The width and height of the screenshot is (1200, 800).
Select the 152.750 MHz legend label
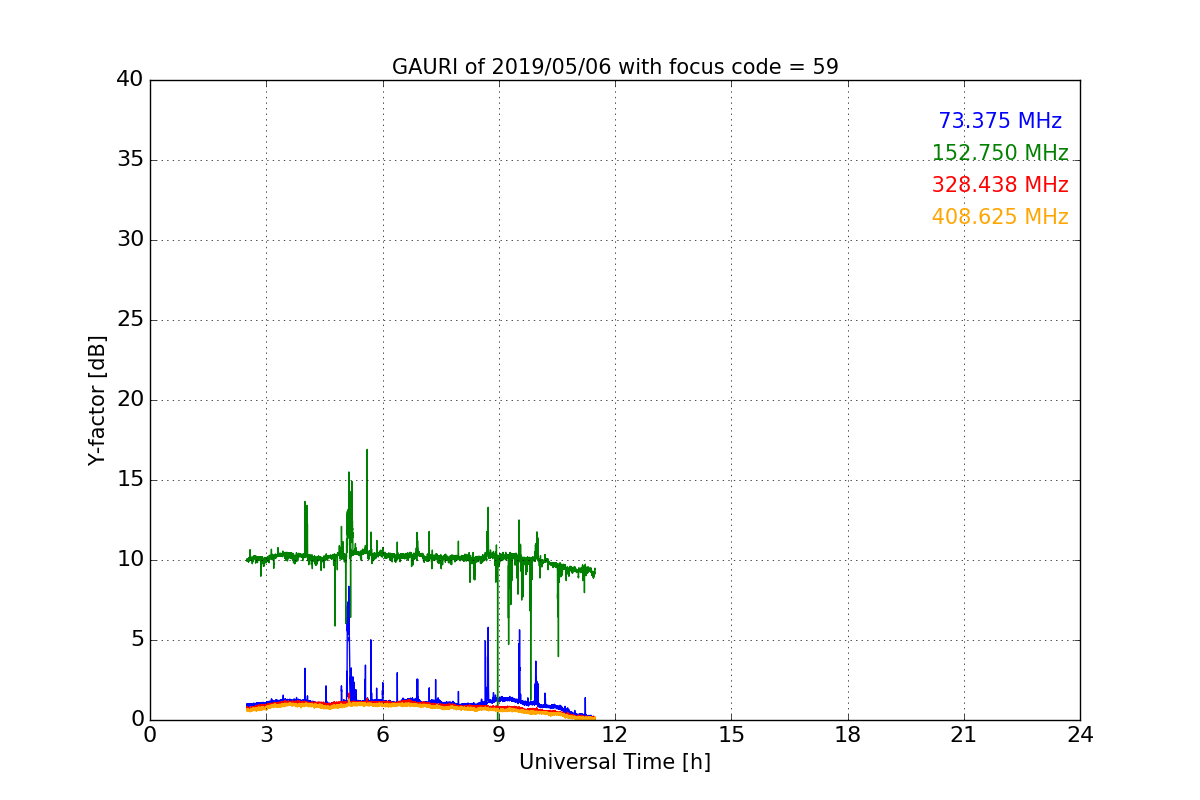point(1000,153)
